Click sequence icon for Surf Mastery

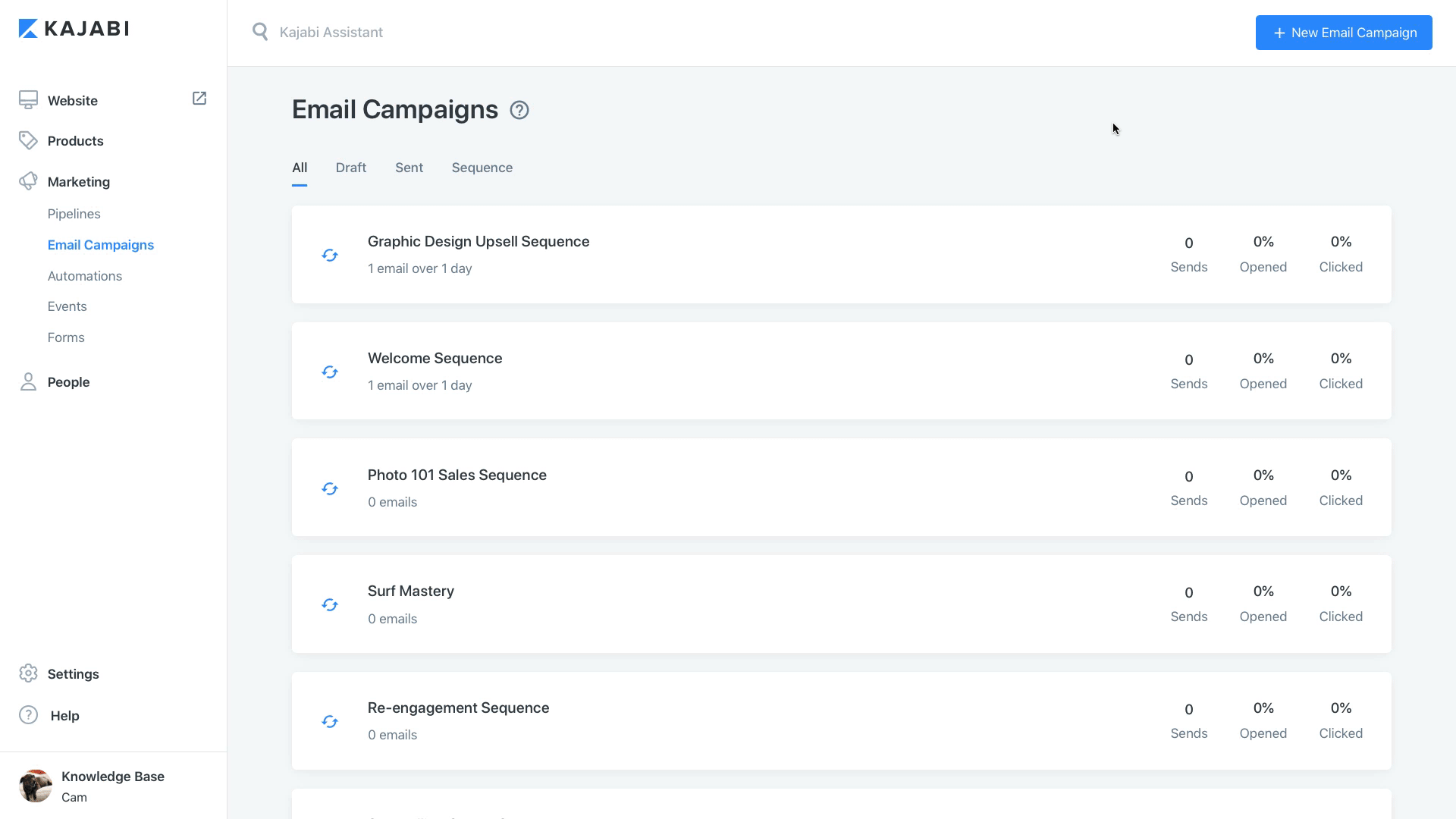click(330, 604)
